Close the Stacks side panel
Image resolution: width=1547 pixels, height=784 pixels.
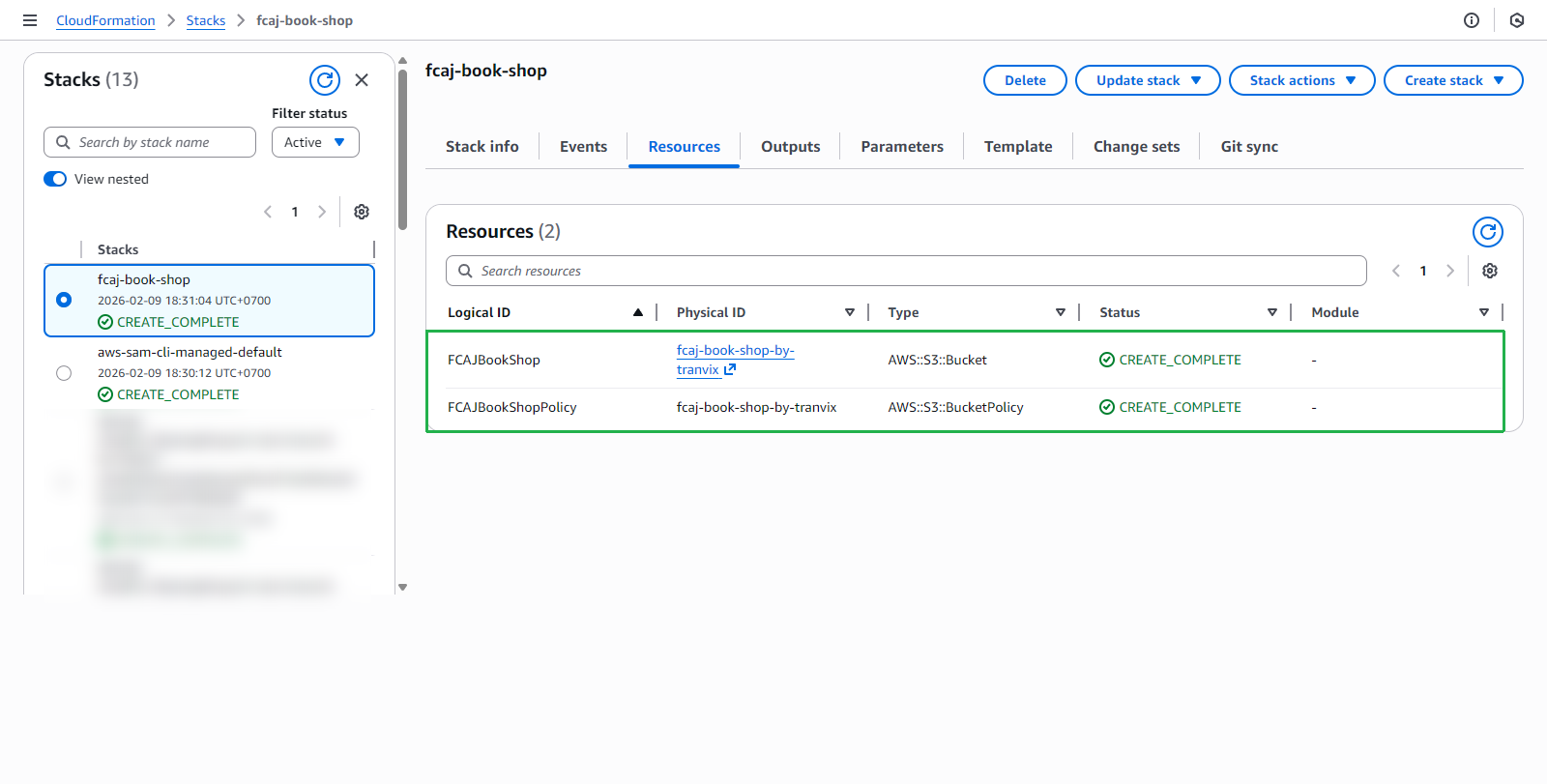[362, 80]
